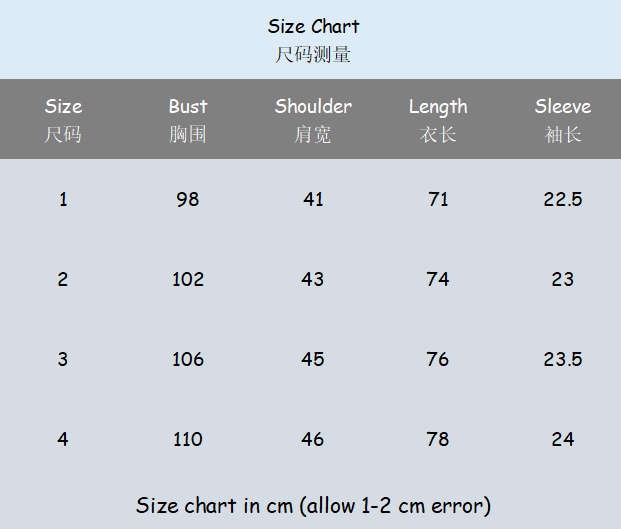Click the Length column header
Viewport: 621px width, 529px height.
[438, 107]
